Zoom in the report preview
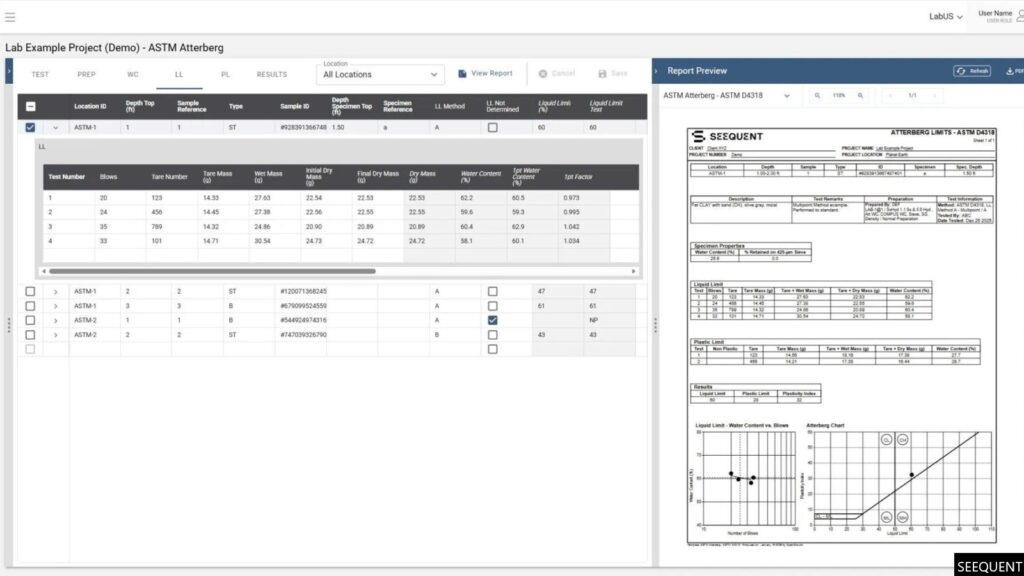Image resolution: width=1024 pixels, height=576 pixels. [x=860, y=95]
